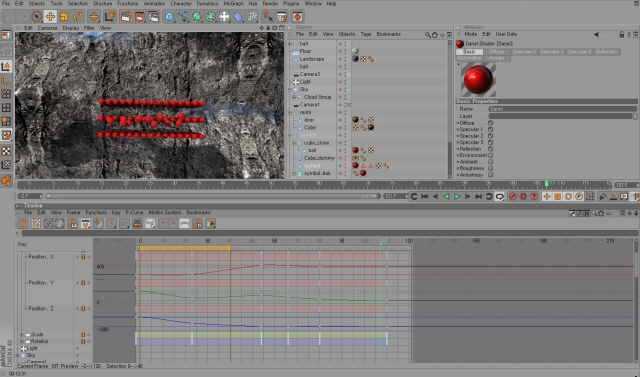Open Tags menu in Objects panel
Viewport: 640px width, 377px height.
click(366, 34)
